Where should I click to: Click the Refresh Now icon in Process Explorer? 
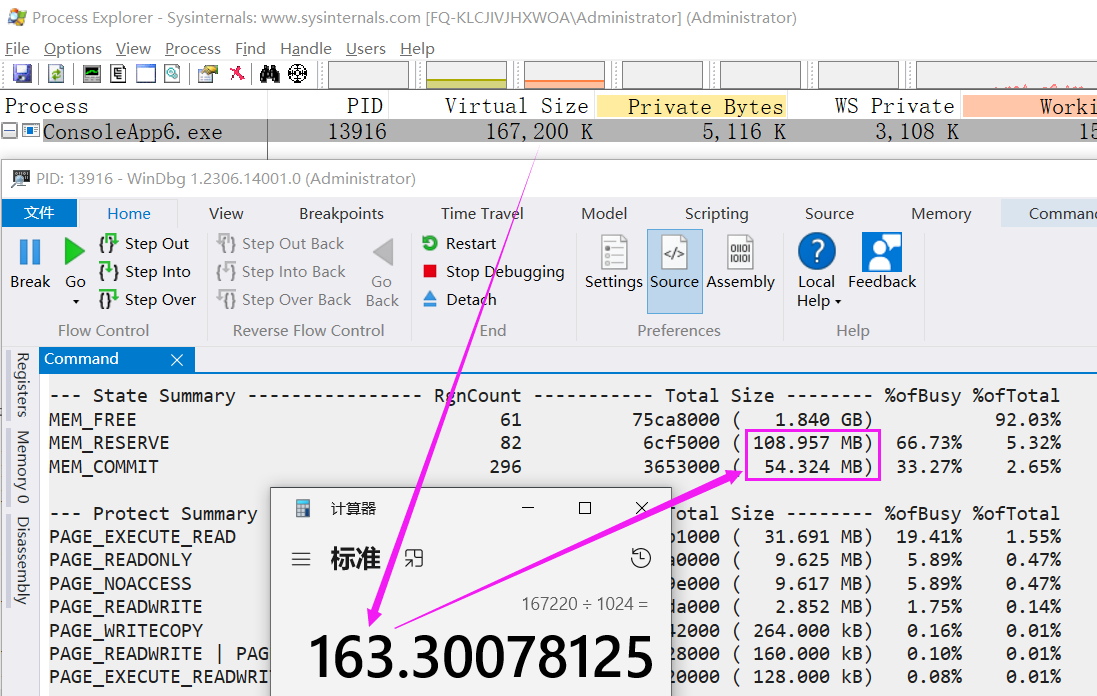click(56, 73)
